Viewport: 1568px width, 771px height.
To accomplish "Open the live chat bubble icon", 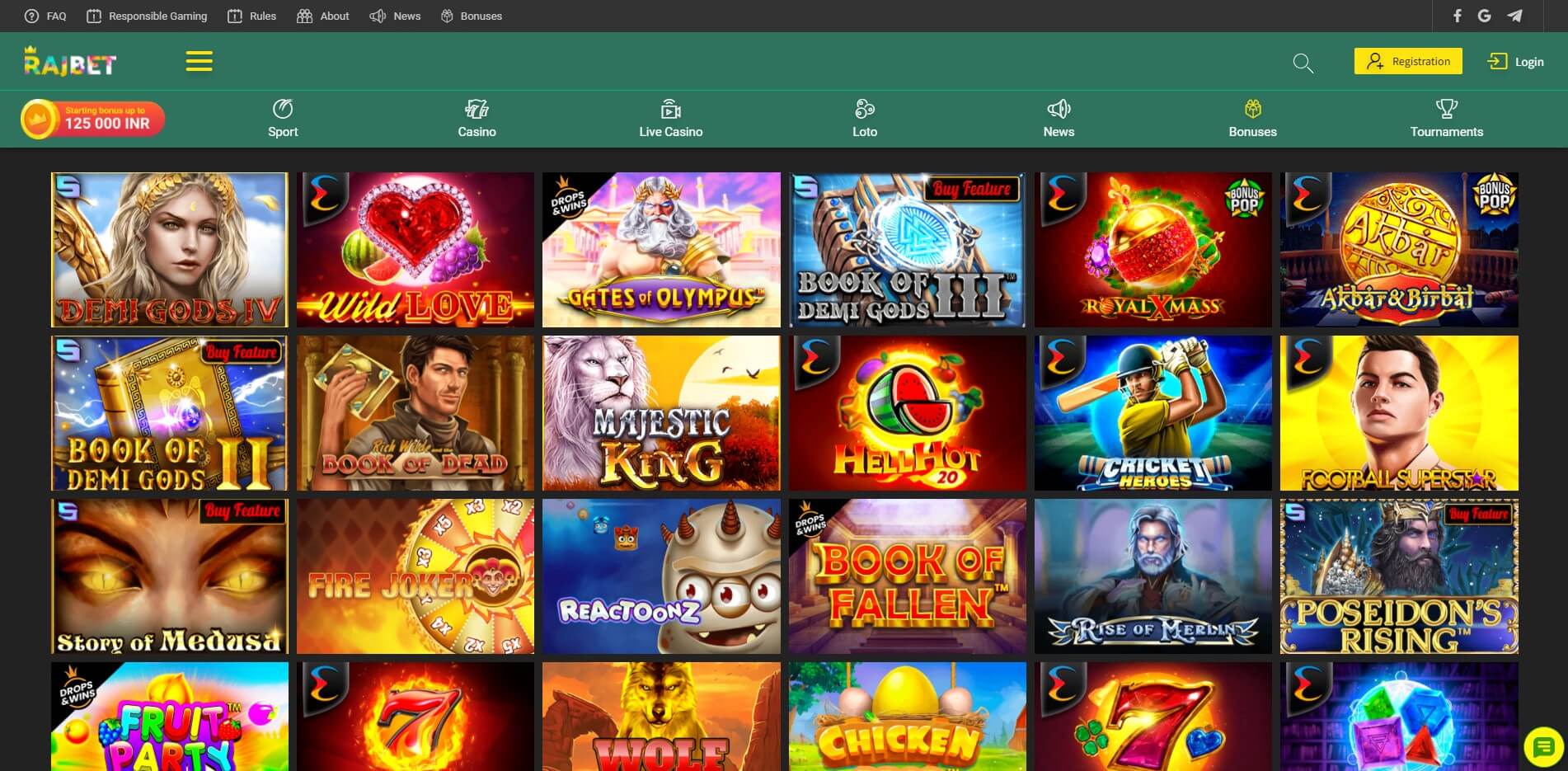I will click(1543, 748).
